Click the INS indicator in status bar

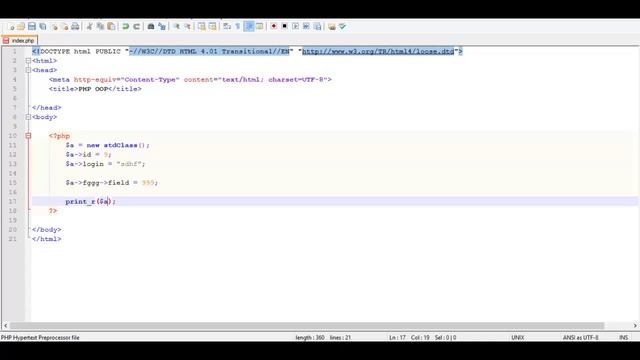point(624,338)
